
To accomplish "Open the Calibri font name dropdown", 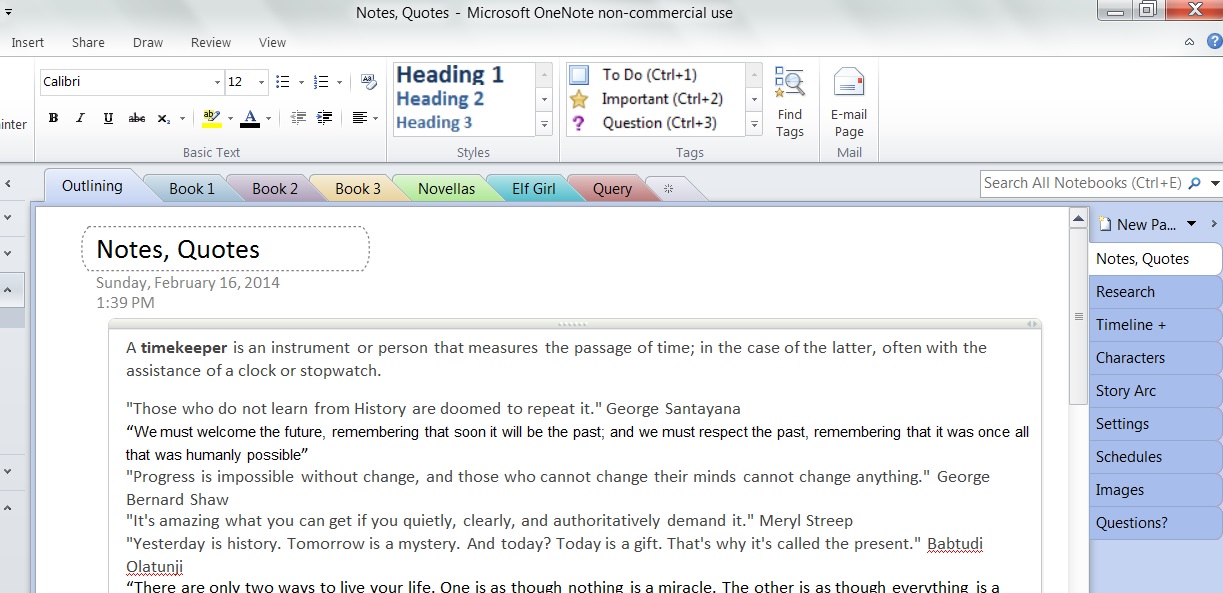I will tap(218, 82).
